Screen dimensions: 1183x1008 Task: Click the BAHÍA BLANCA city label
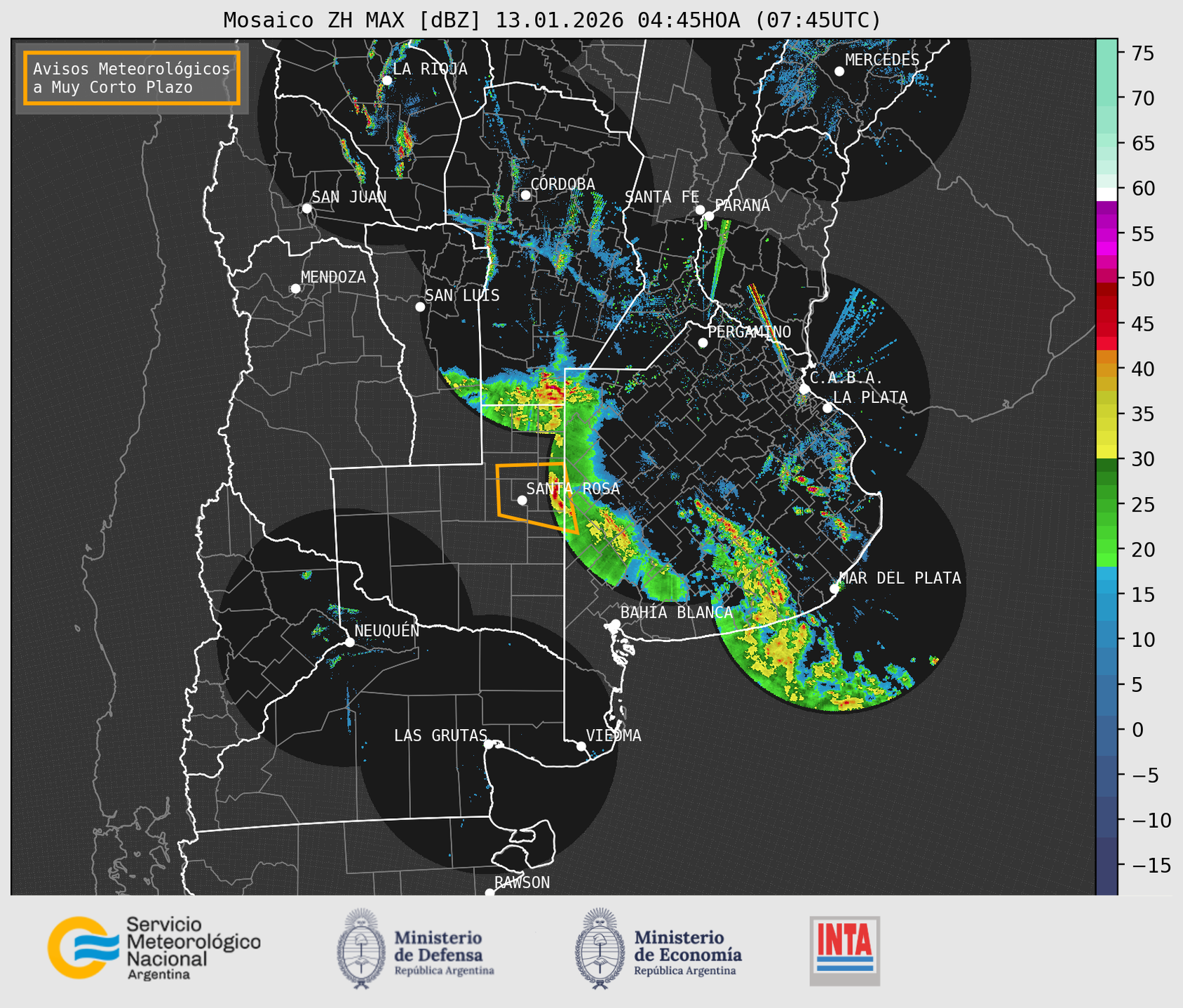point(677,613)
